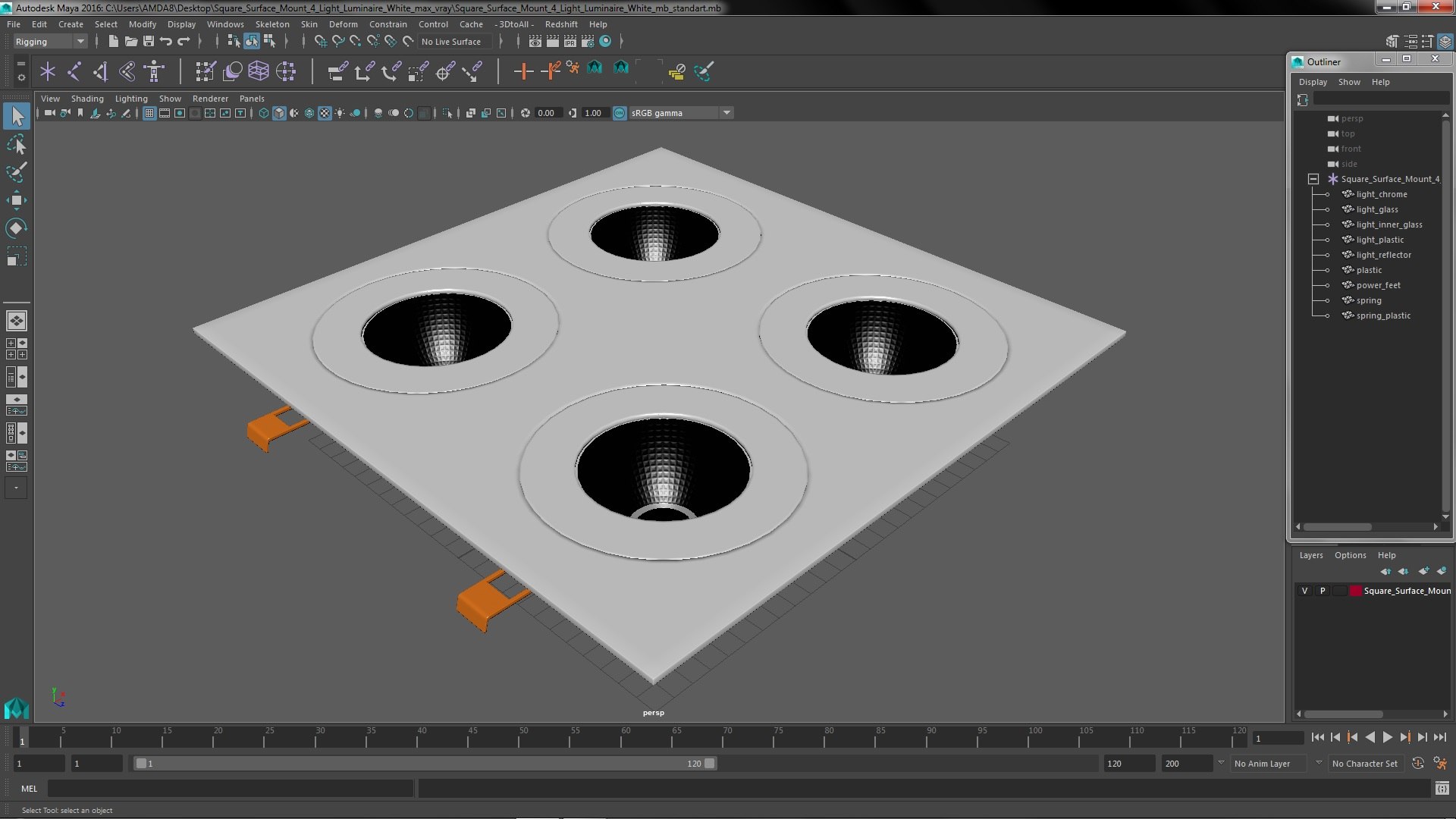
Task: Click the Undo arrow icon
Action: [166, 41]
